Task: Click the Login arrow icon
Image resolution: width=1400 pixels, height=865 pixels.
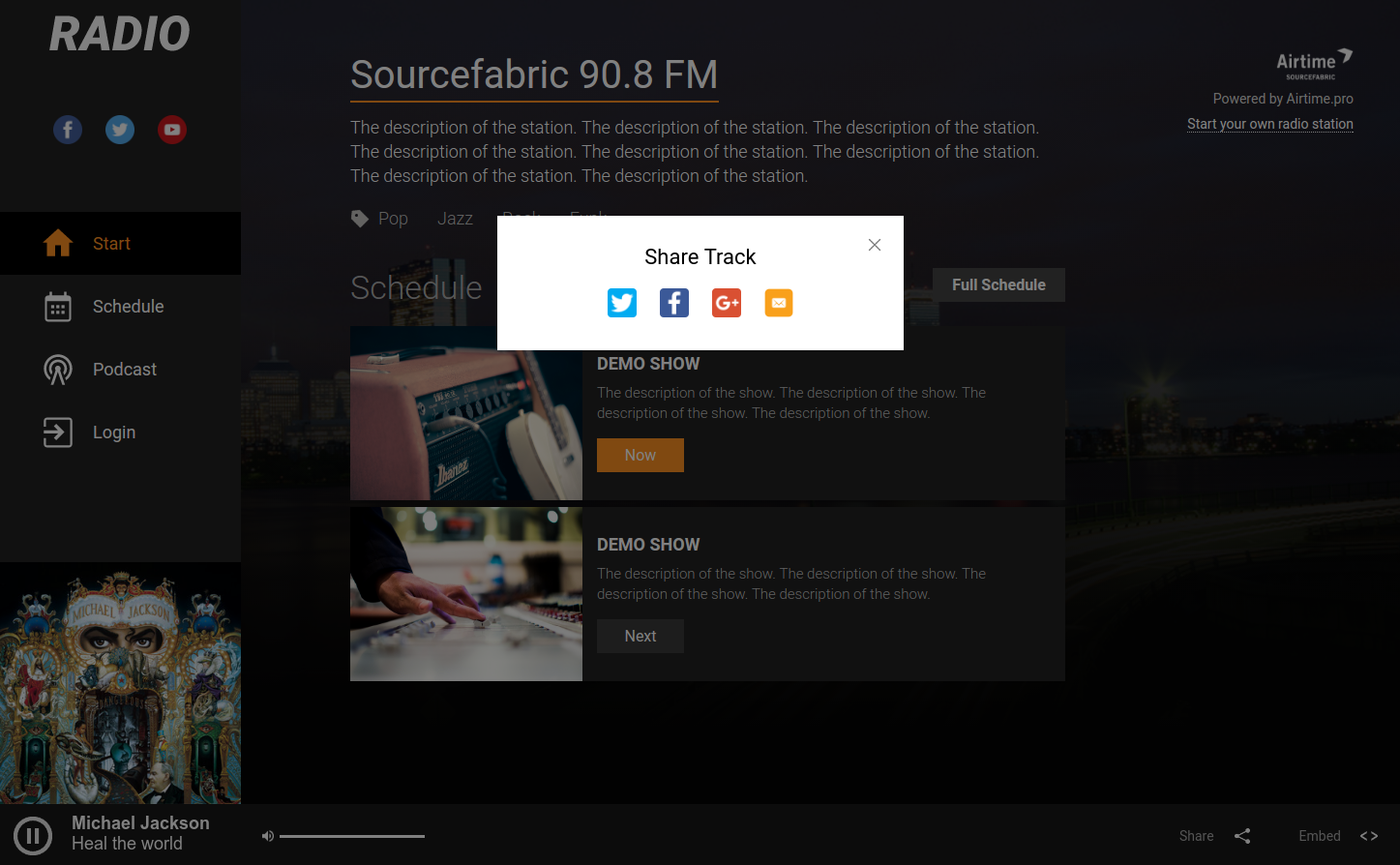Action: pyautogui.click(x=58, y=432)
